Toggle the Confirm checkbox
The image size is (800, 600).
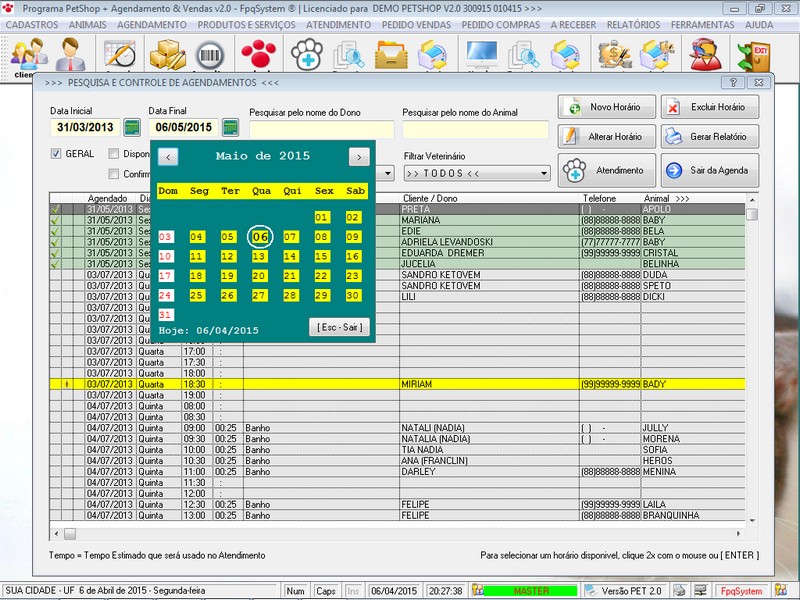[x=114, y=174]
